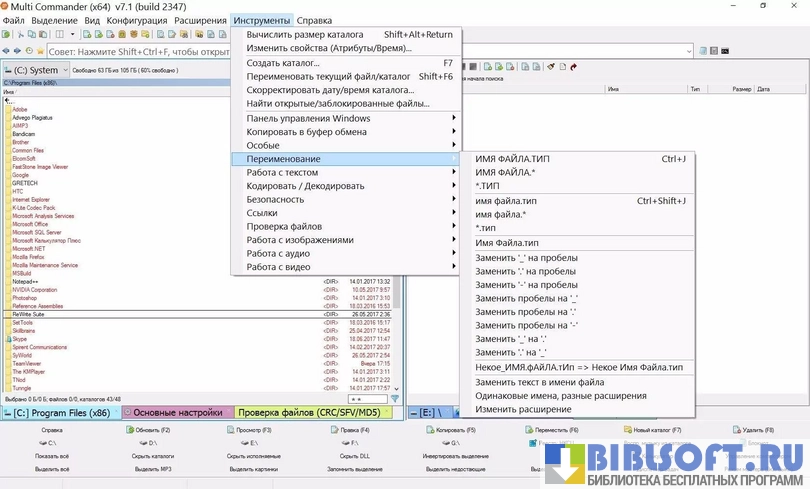The image size is (810, 489).
Task: Switch to the Основные настройки tab
Action: [178, 413]
